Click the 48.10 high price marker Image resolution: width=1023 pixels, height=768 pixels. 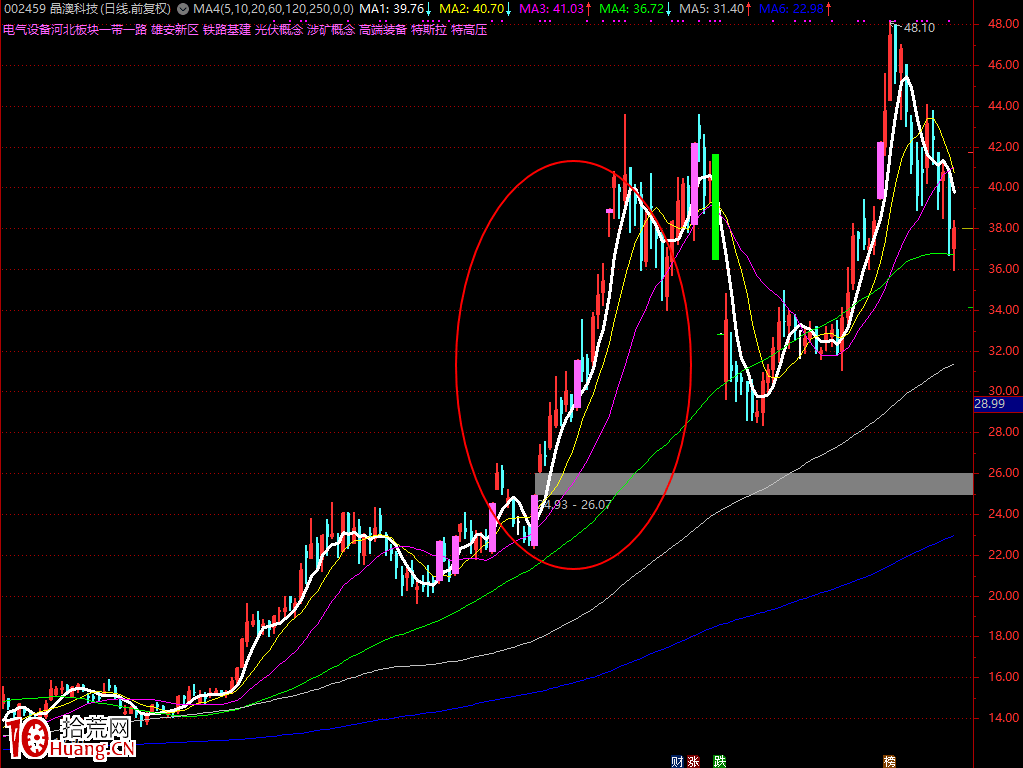click(x=918, y=28)
